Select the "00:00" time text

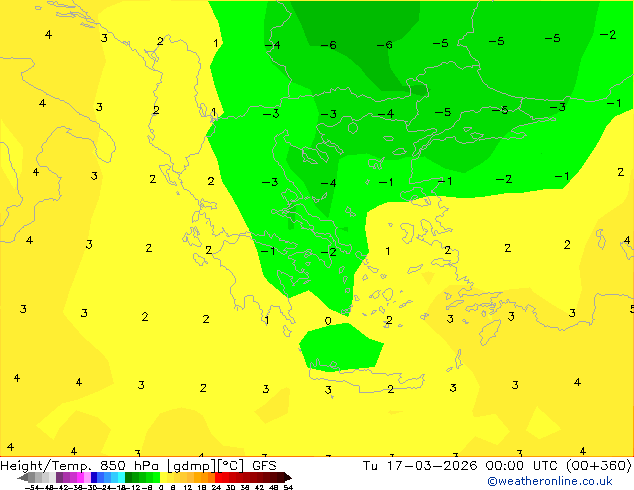coord(505,466)
